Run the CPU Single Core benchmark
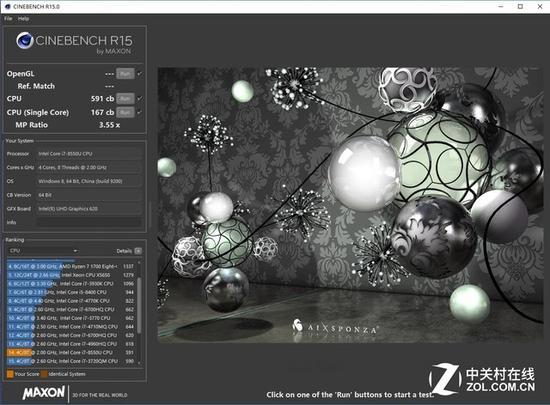550x405 pixels. [125, 112]
